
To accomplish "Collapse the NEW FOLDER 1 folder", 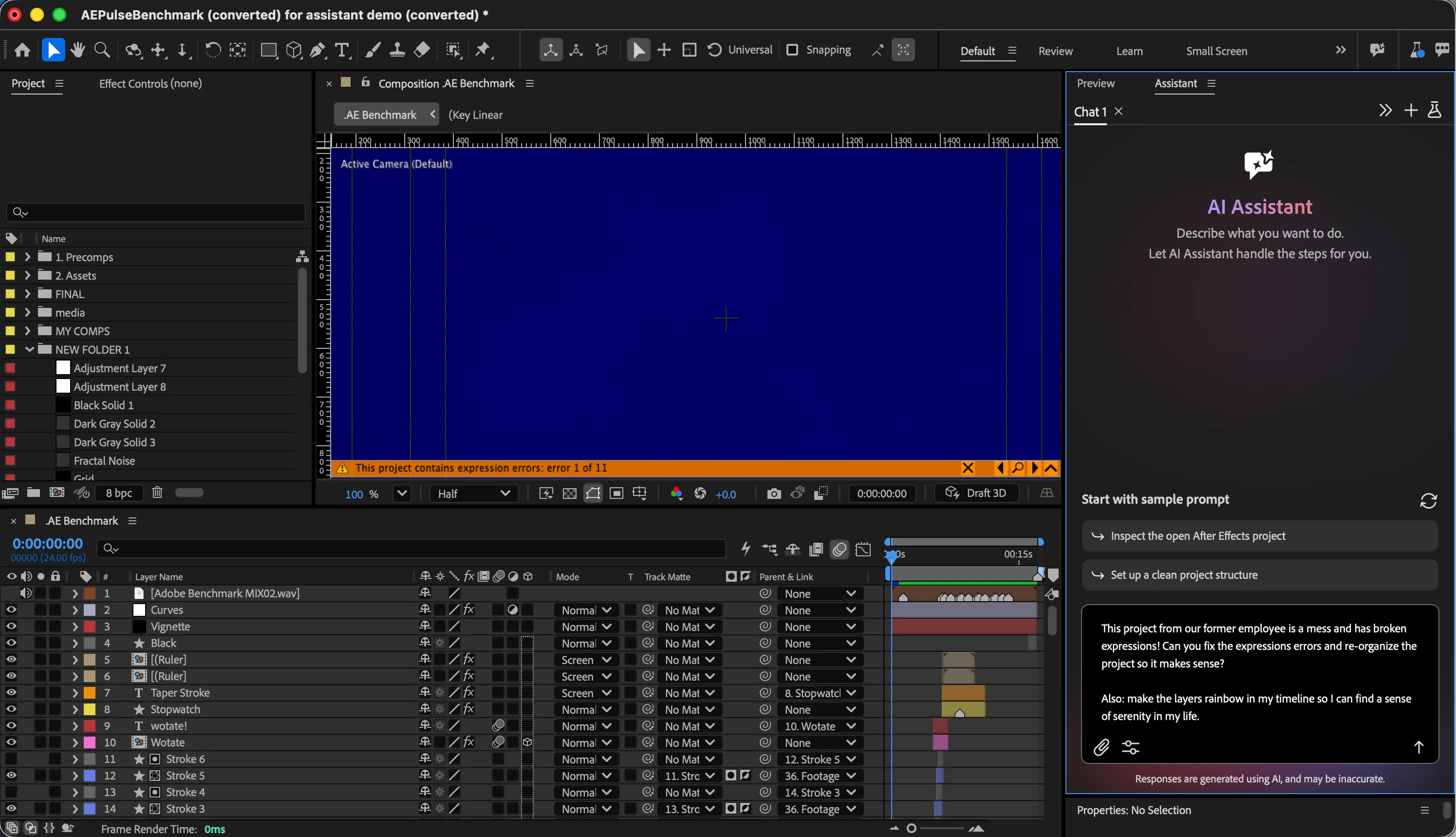I will 29,349.
